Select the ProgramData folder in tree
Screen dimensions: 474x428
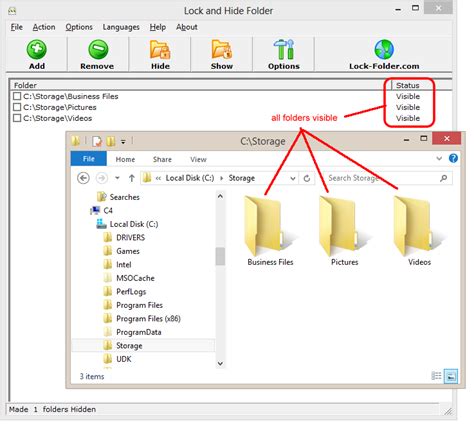tap(139, 332)
